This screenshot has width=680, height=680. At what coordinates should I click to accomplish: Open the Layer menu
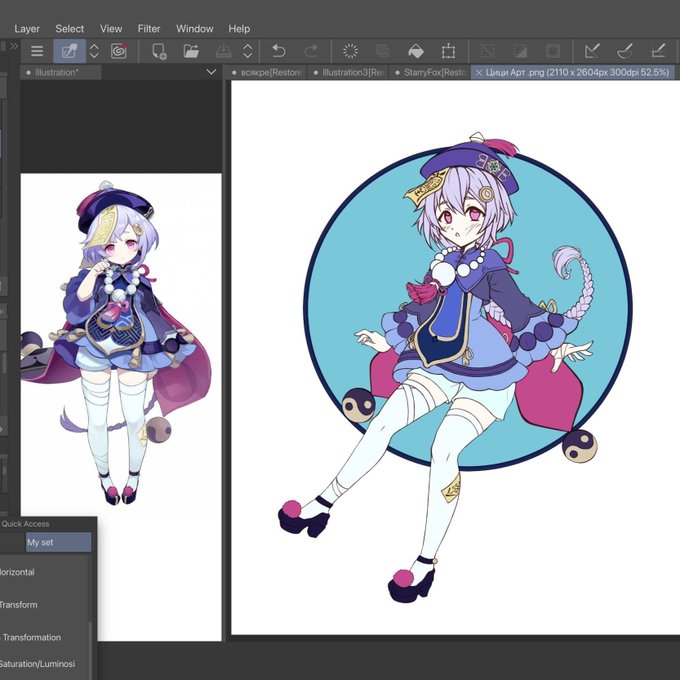[x=27, y=29]
